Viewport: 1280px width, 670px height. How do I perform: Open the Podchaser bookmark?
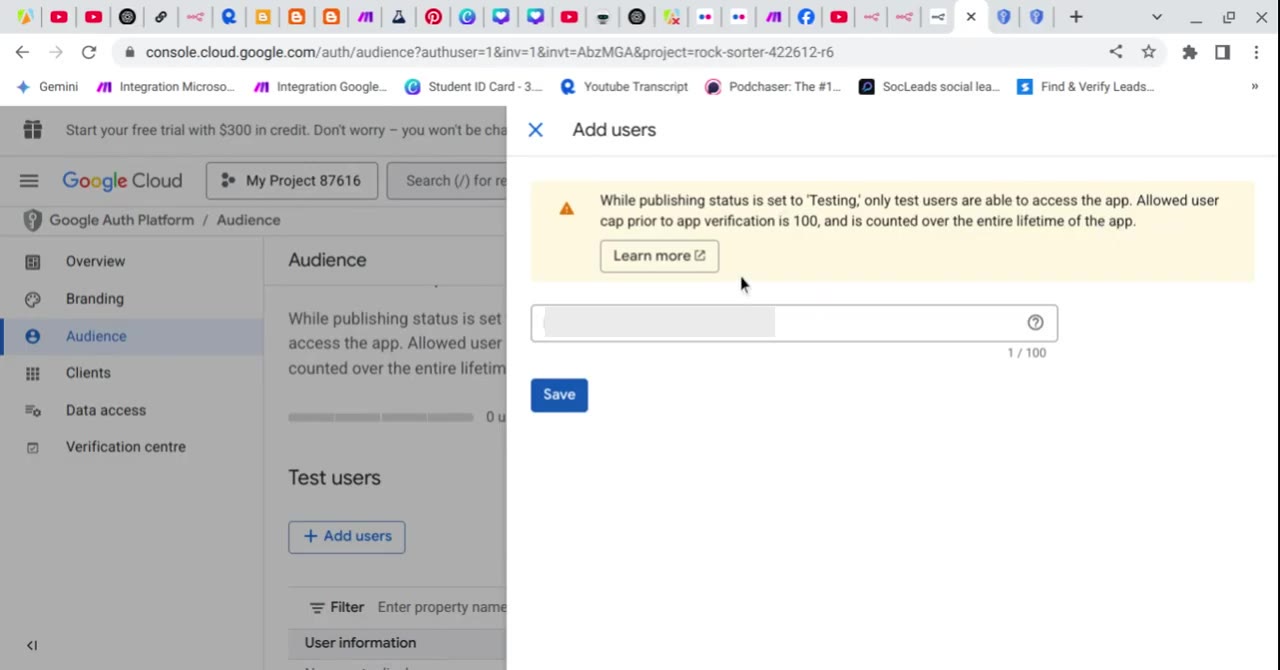773,87
